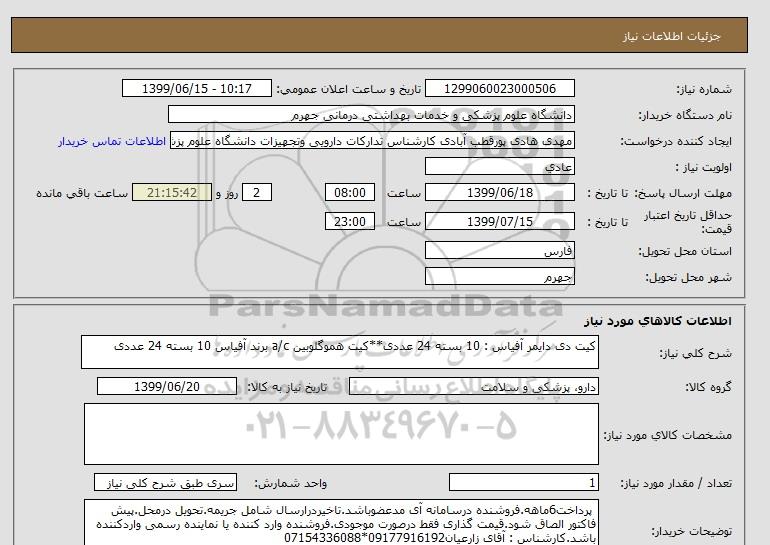
Task: Click the تاریخ نیاز به کالا label
Action: [x=287, y=387]
